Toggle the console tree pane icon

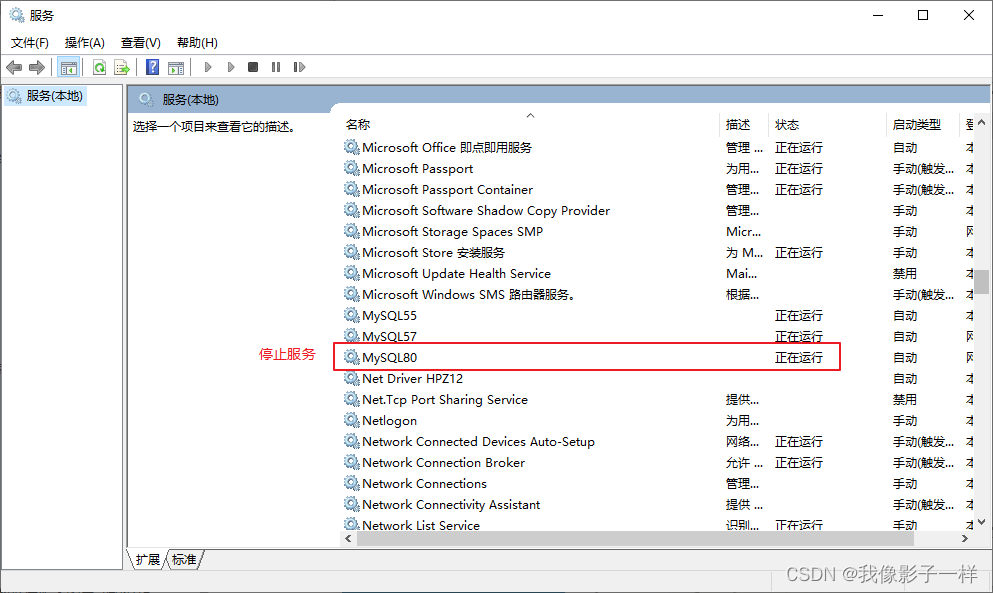(68, 67)
